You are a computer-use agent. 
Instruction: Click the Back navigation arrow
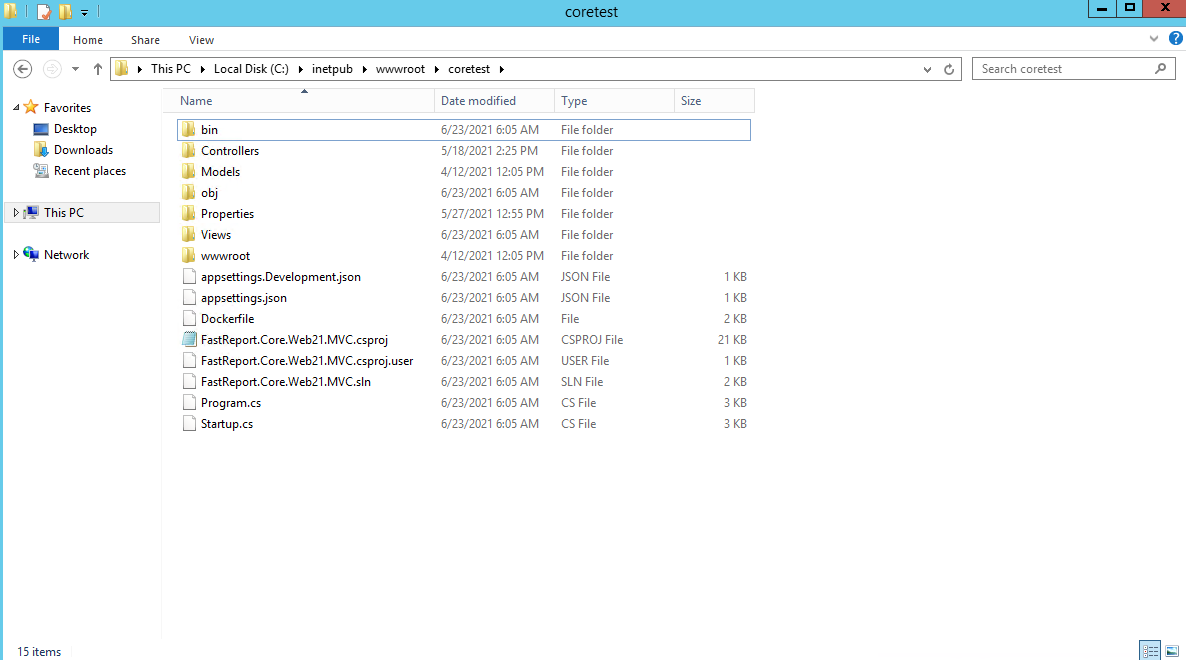pyautogui.click(x=23, y=69)
